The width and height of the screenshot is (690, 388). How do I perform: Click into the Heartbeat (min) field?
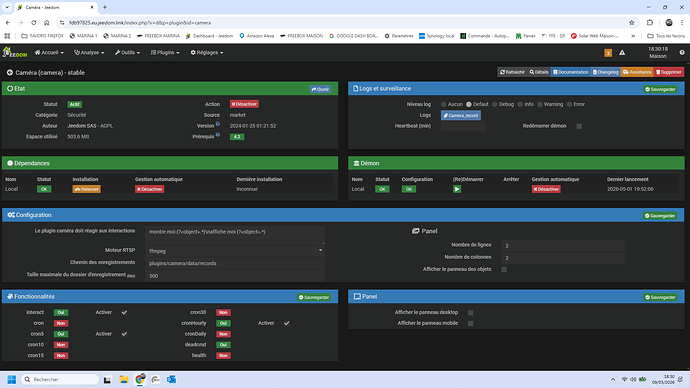coord(463,126)
